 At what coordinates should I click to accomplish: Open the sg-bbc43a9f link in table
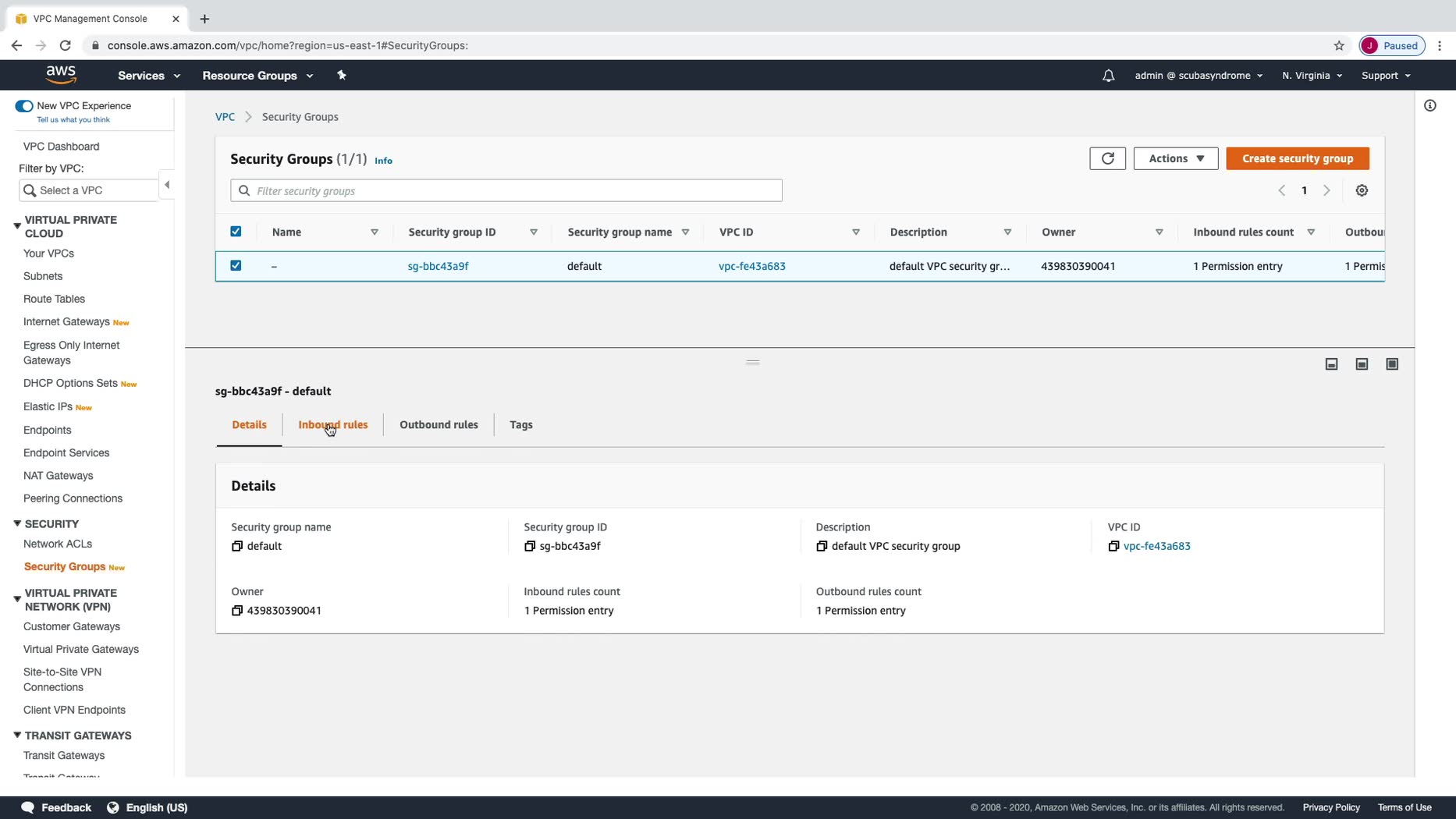[x=438, y=266]
